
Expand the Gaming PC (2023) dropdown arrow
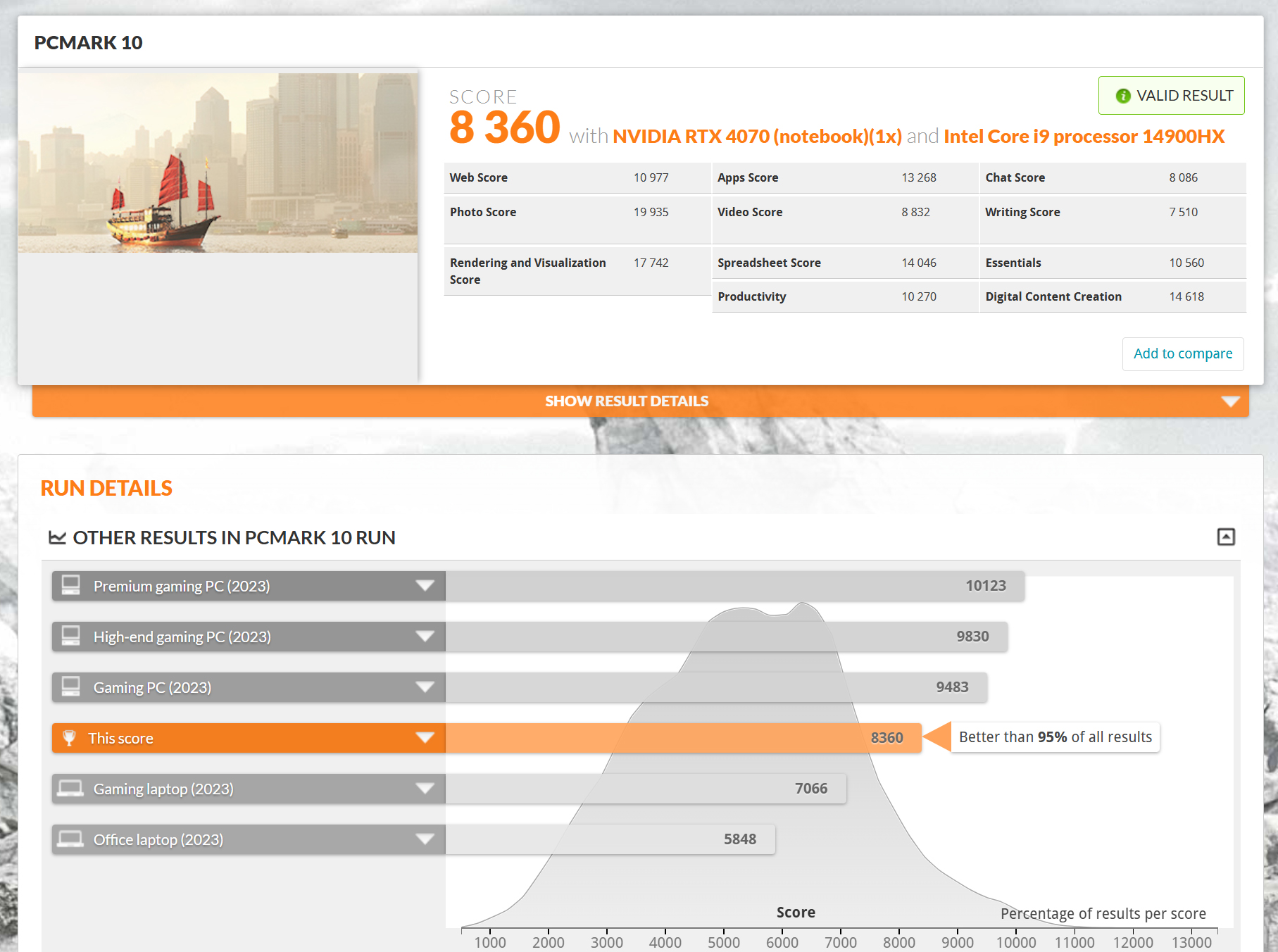pos(425,687)
